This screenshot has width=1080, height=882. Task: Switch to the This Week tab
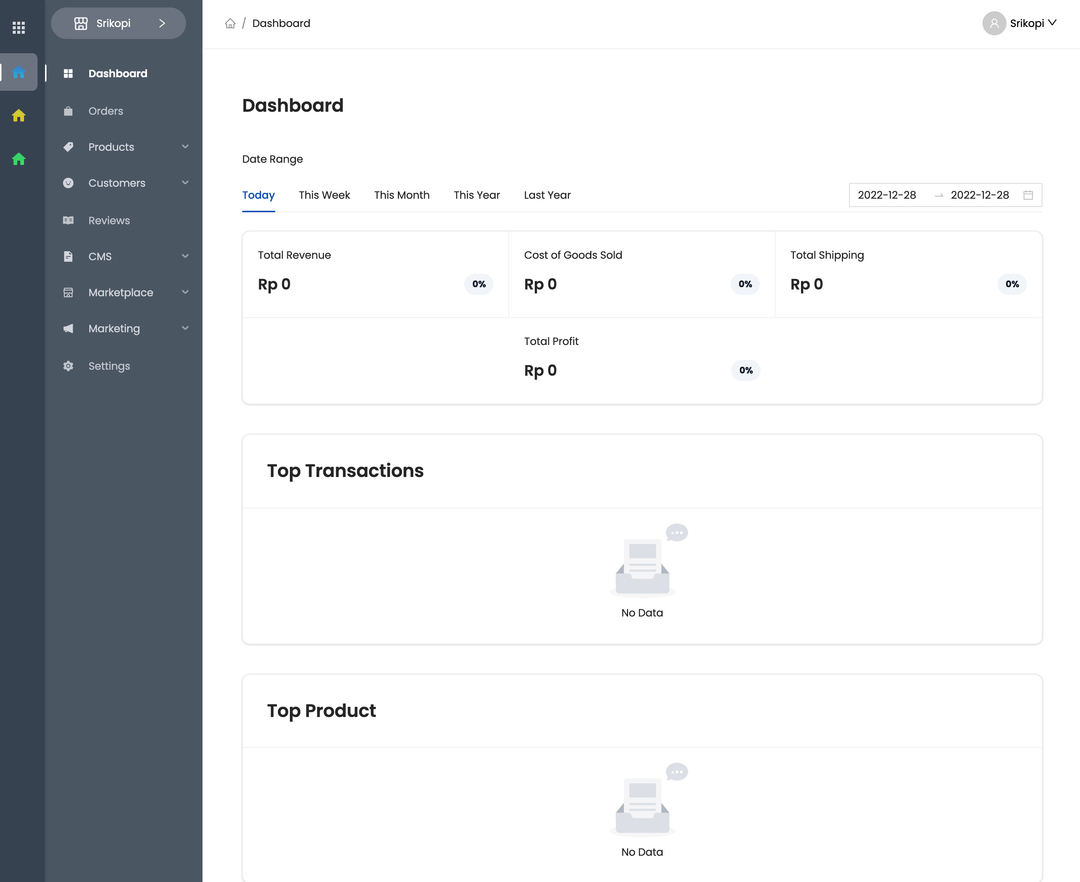pos(324,195)
